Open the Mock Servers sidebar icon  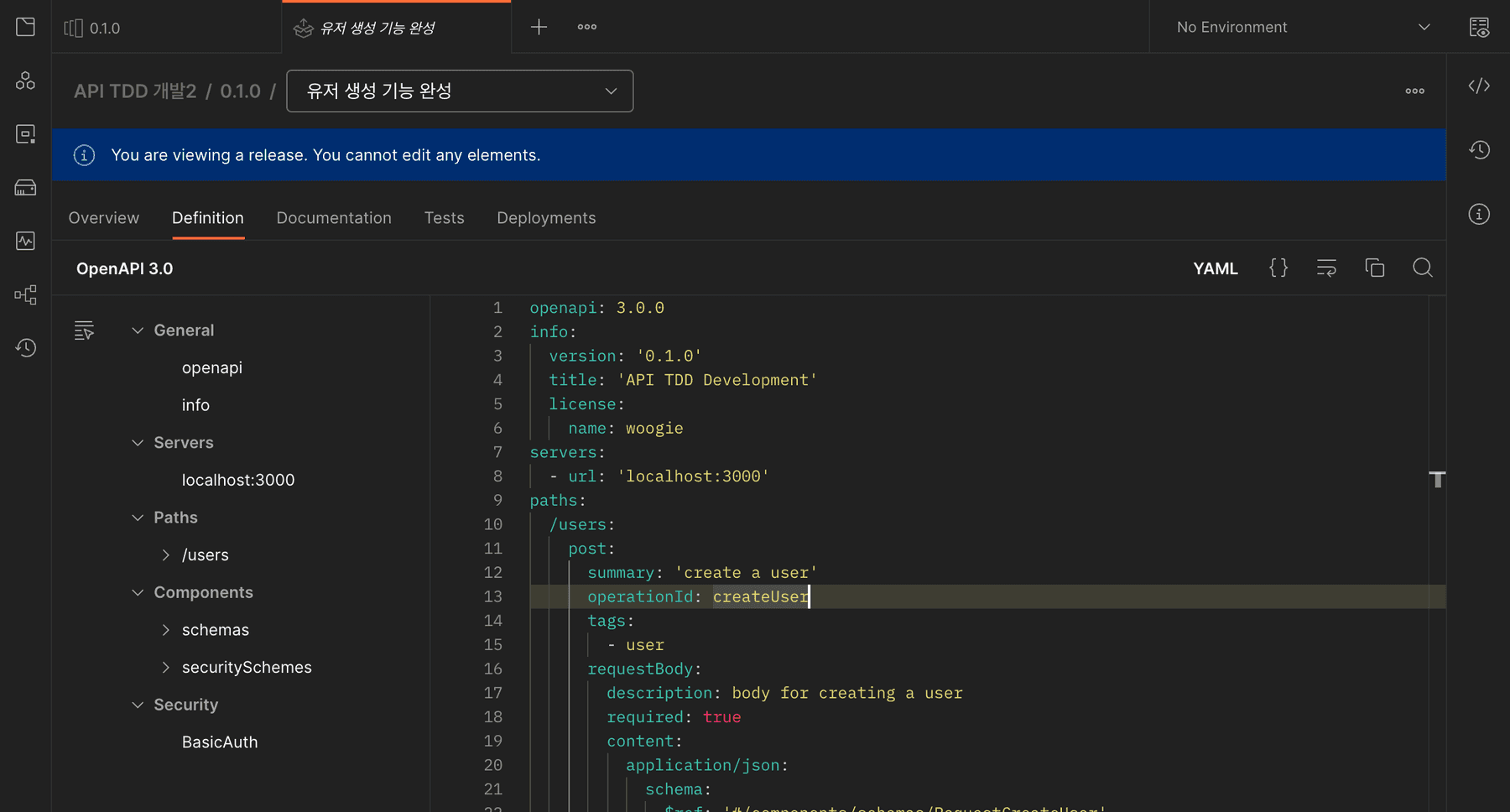(x=25, y=187)
